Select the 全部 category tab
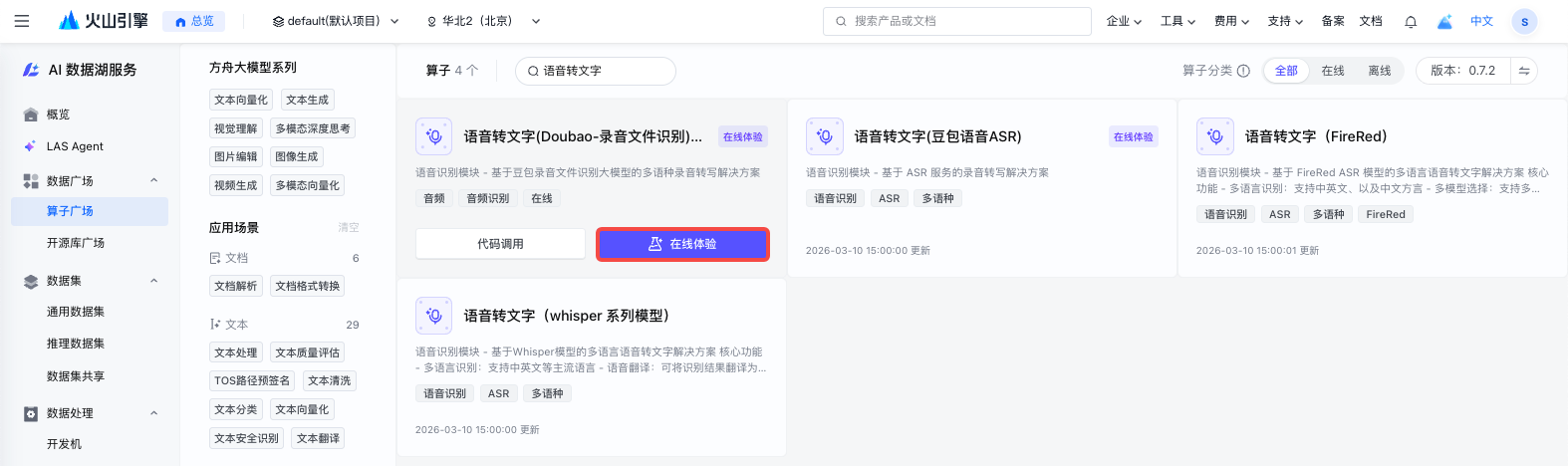 pyautogui.click(x=1286, y=71)
